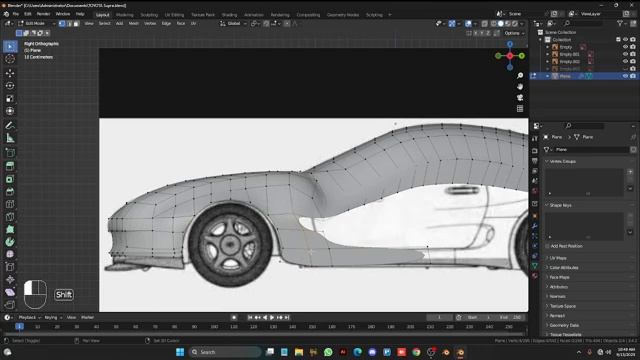
Task: Click the viewport zoom magnifier icon
Action: pos(520,76)
